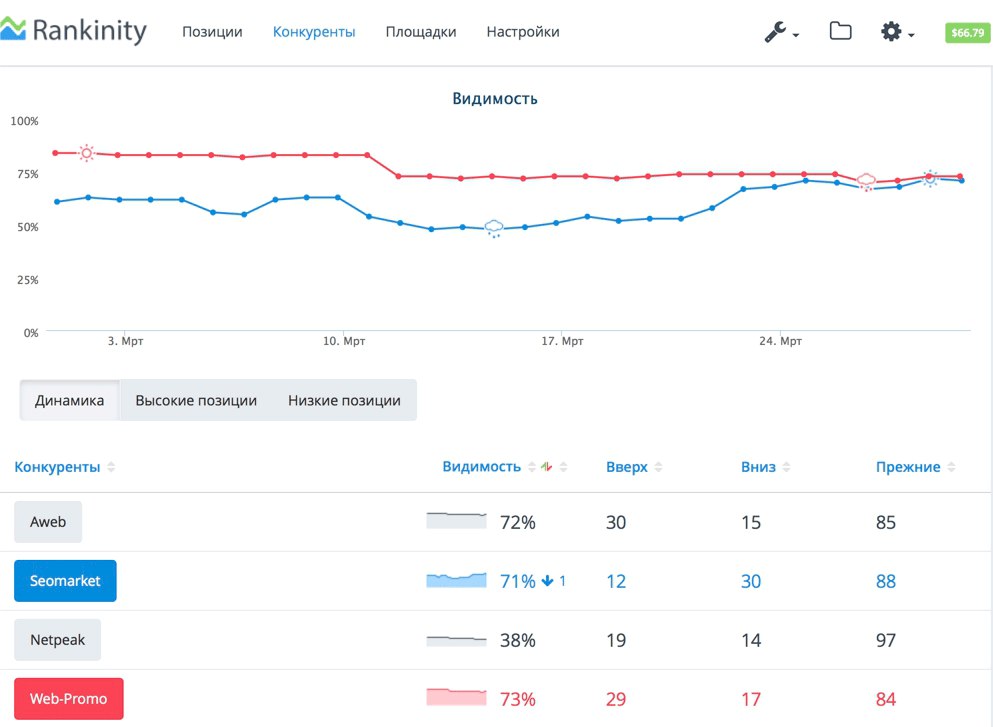Click Netpeak's Прежние value 97
993x727 pixels.
[x=886, y=640]
